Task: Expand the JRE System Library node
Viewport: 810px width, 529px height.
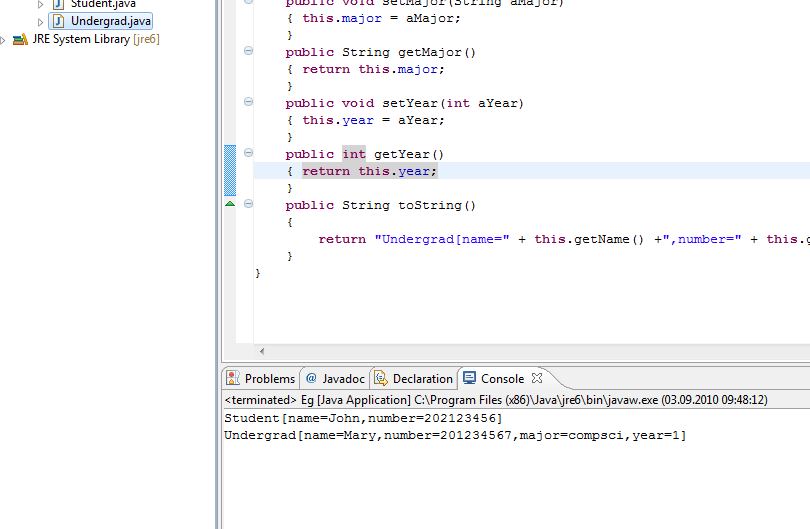Action: 3,40
